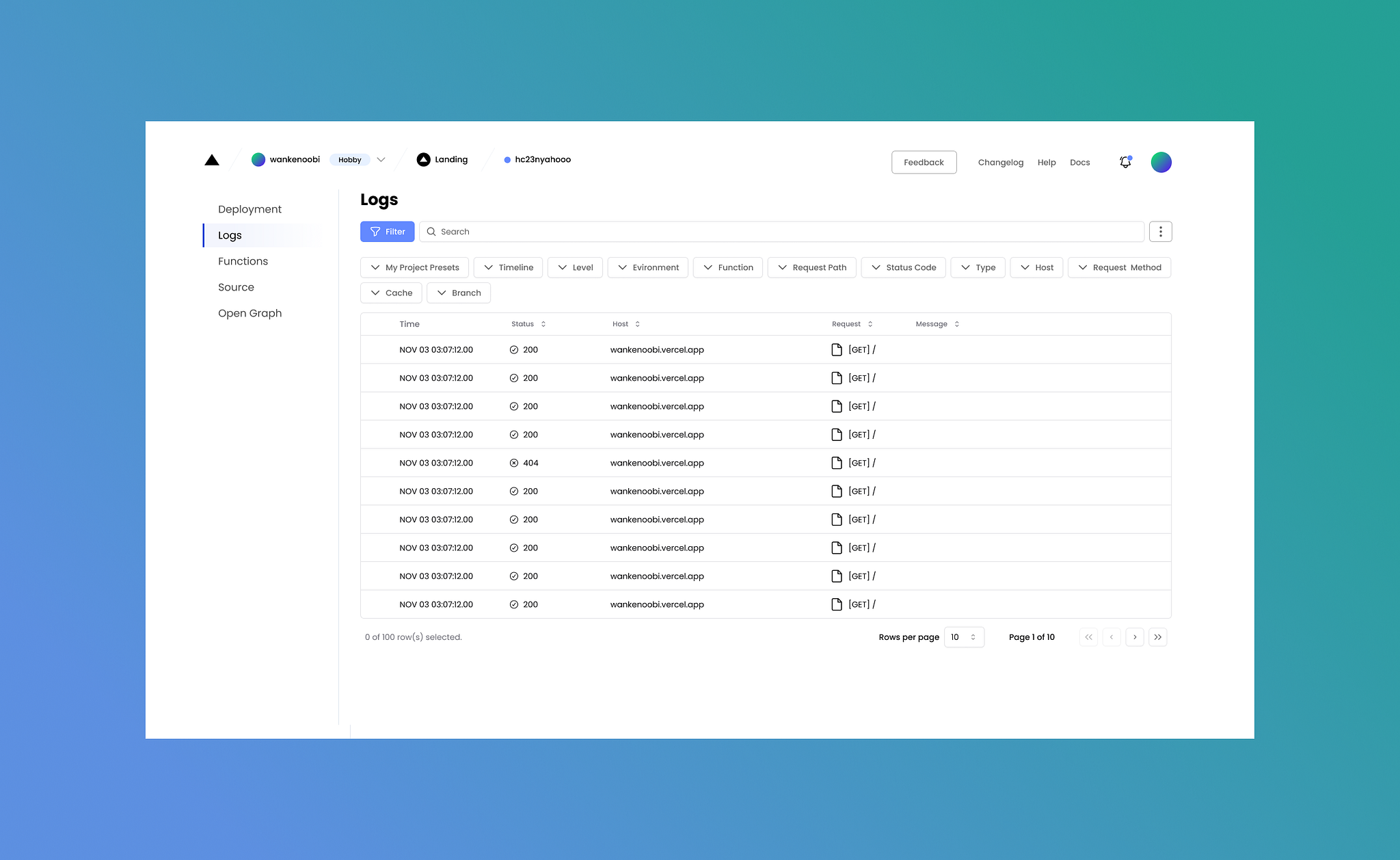Open Deployment in the sidebar
The image size is (1400, 860).
point(250,209)
